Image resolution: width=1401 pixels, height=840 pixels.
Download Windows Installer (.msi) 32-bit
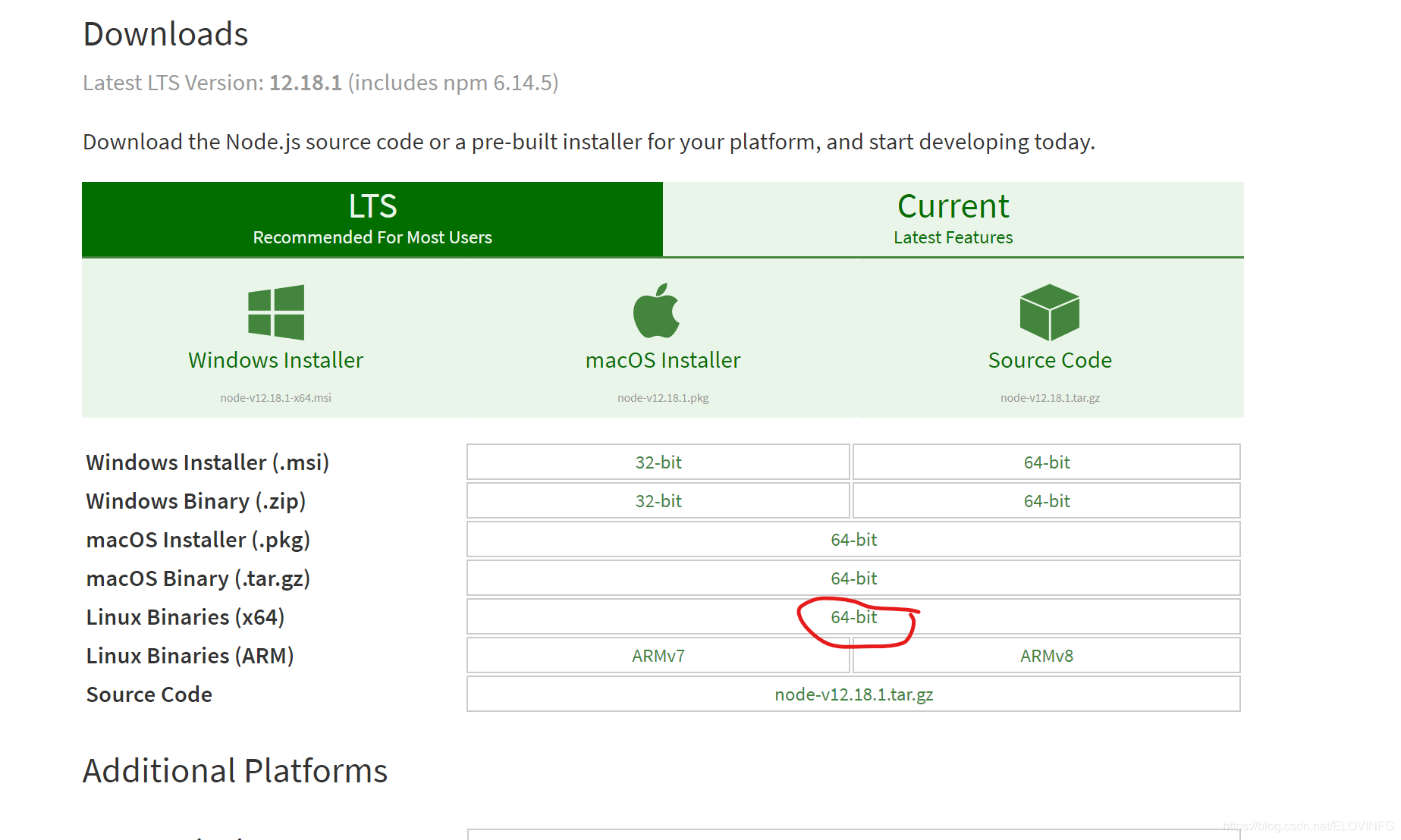(658, 462)
